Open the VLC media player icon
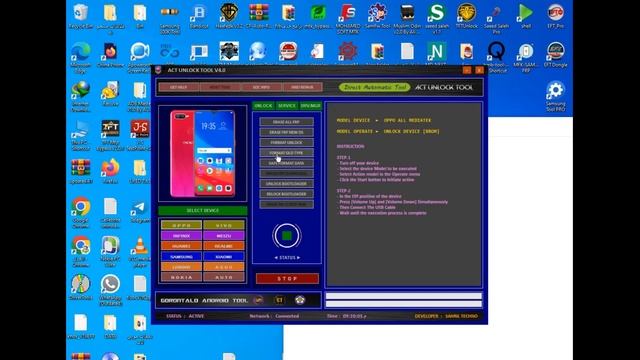The image size is (640, 360). [x=140, y=251]
